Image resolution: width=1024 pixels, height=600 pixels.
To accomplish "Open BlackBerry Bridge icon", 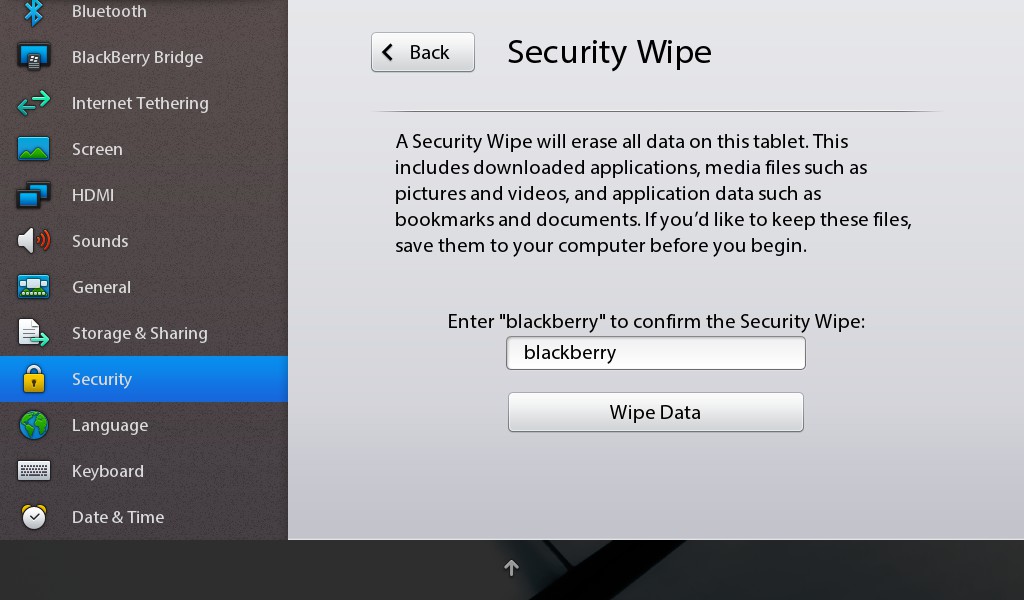I will tap(33, 57).
